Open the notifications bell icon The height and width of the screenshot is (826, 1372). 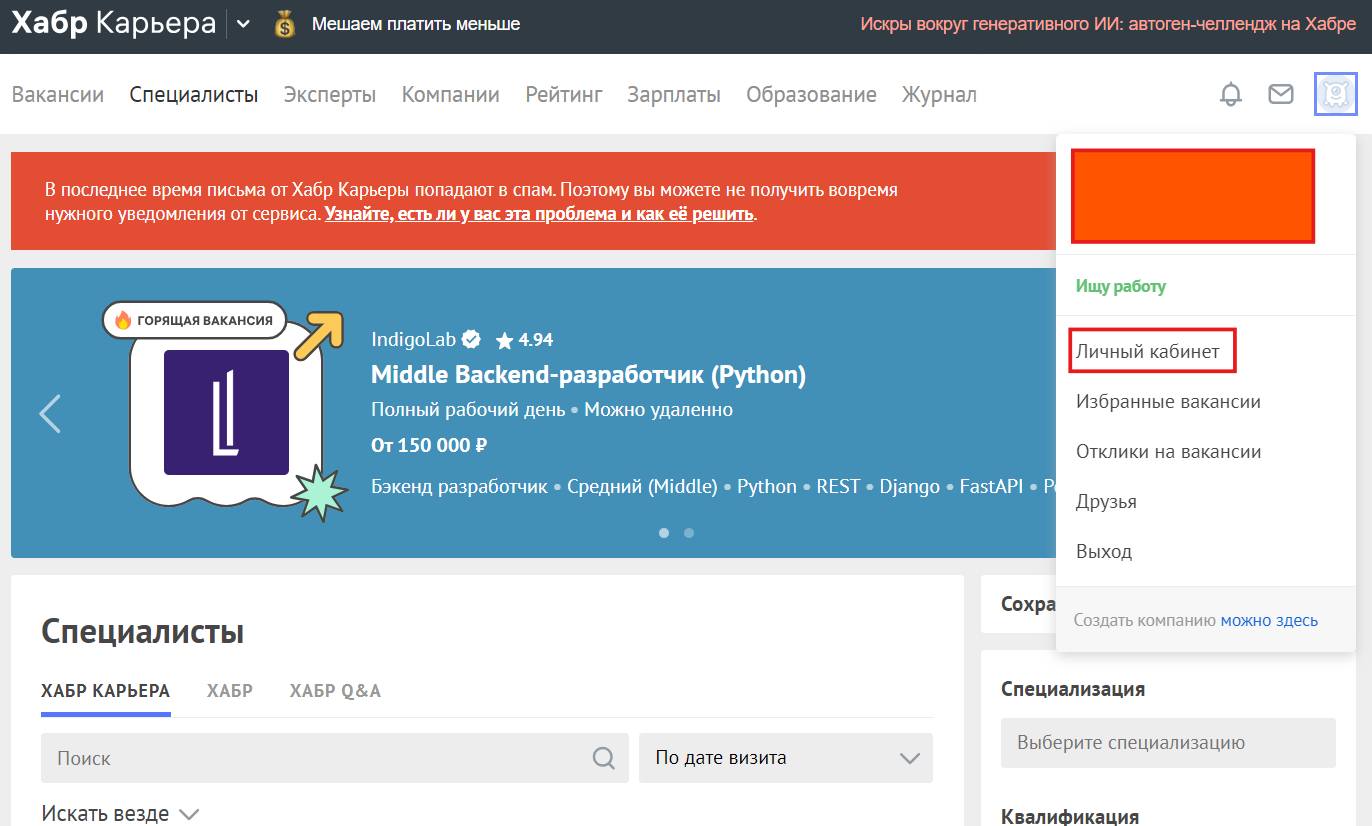pos(1231,94)
